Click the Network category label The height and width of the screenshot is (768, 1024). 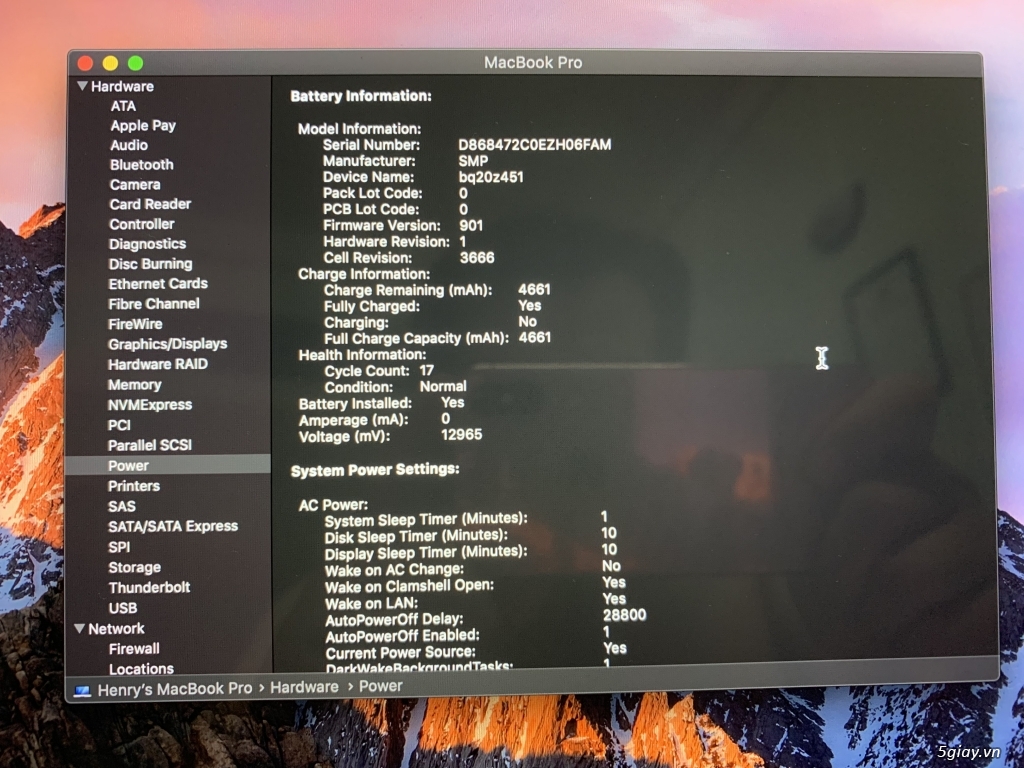click(x=116, y=629)
